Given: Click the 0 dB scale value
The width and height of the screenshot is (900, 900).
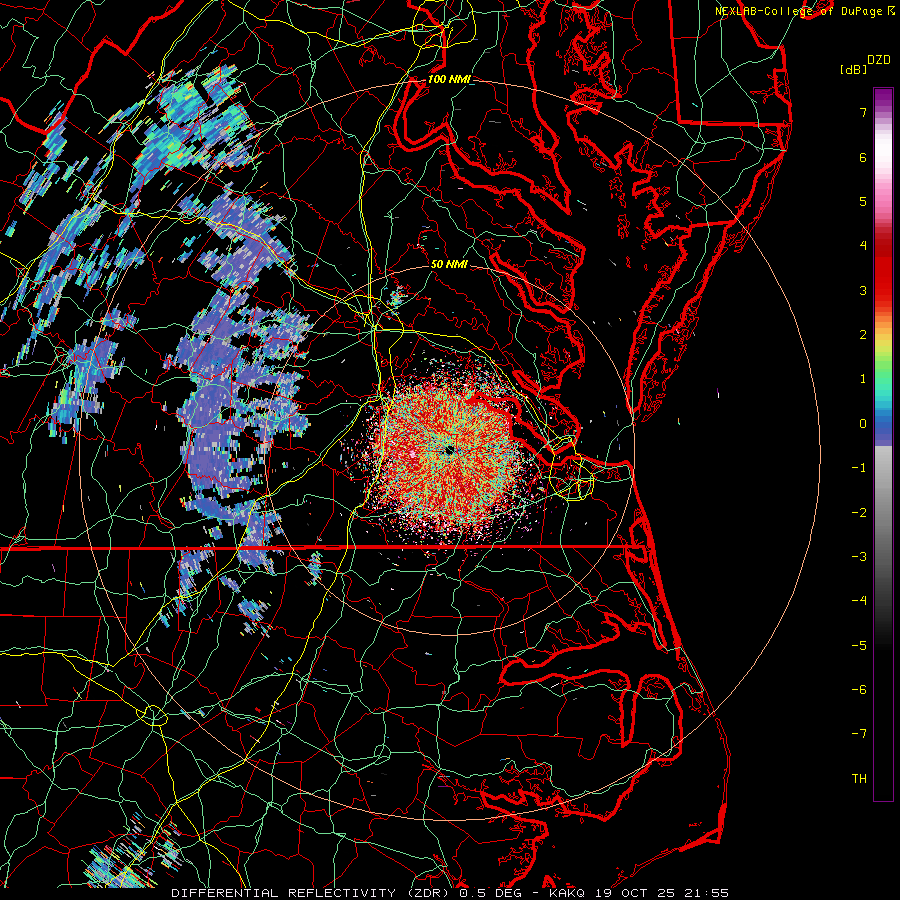Looking at the screenshot, I should (863, 424).
